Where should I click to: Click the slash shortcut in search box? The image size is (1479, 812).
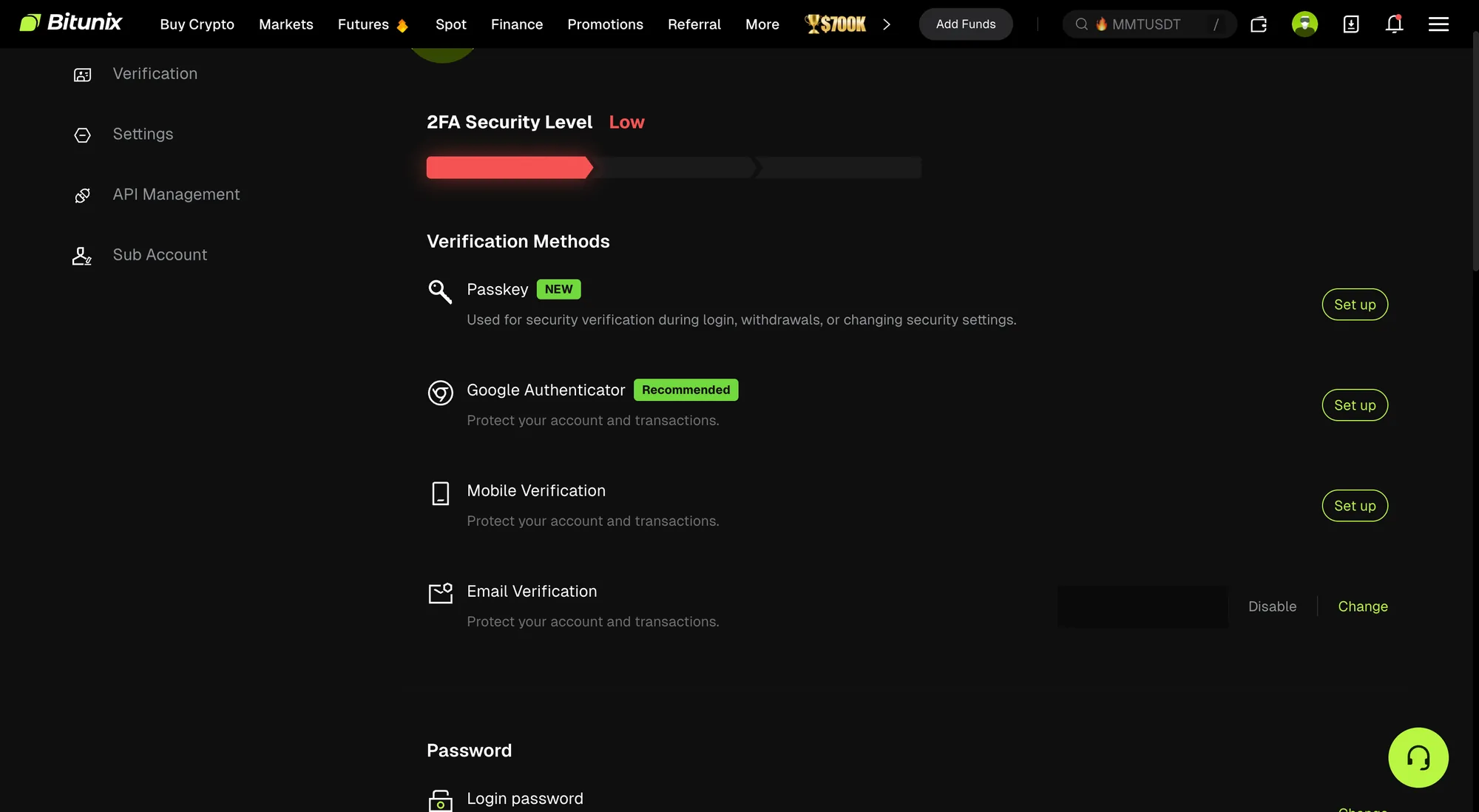point(1216,24)
